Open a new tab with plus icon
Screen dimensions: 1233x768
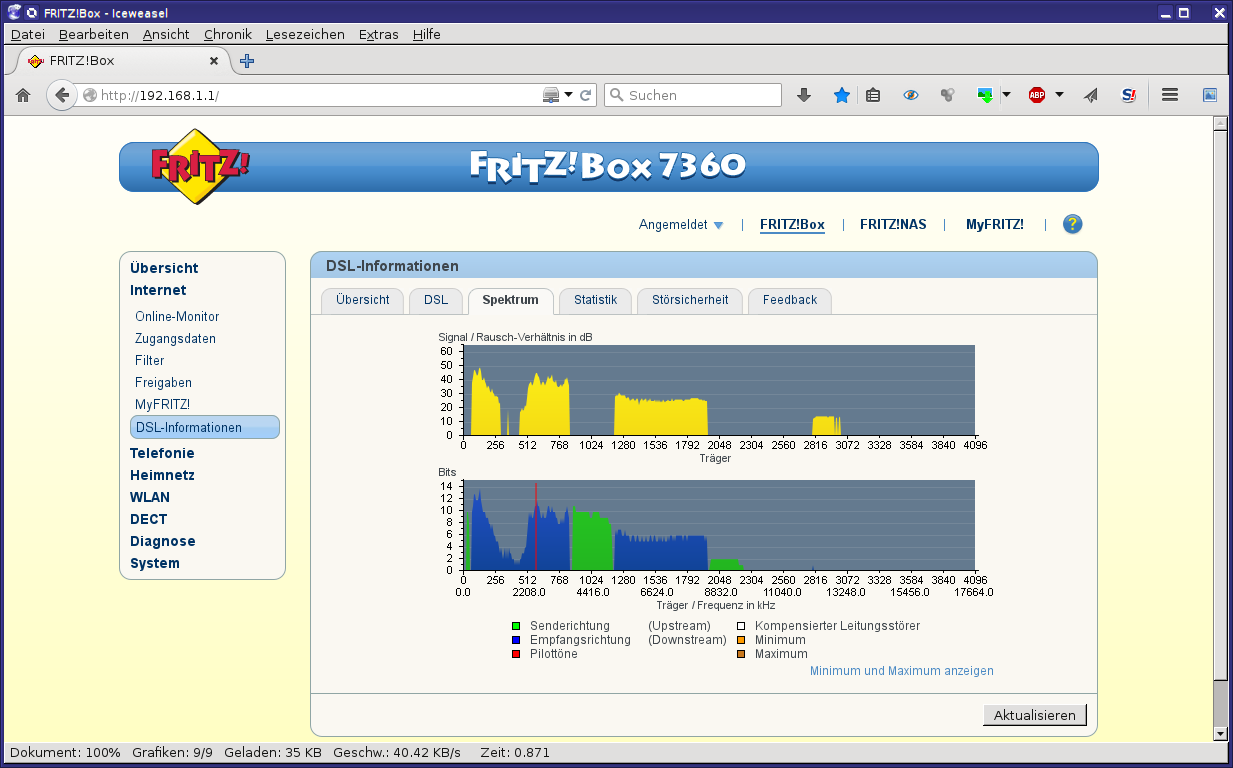tap(247, 61)
